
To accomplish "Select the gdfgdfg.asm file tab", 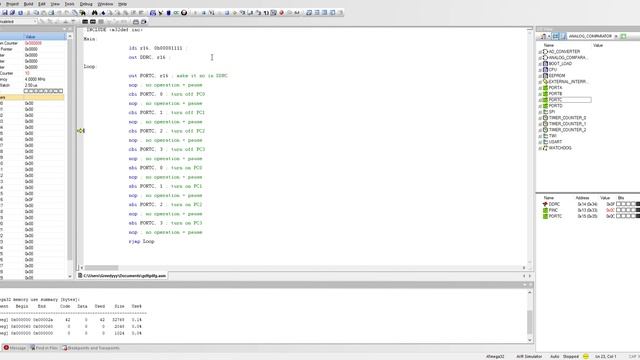I will [x=122, y=276].
